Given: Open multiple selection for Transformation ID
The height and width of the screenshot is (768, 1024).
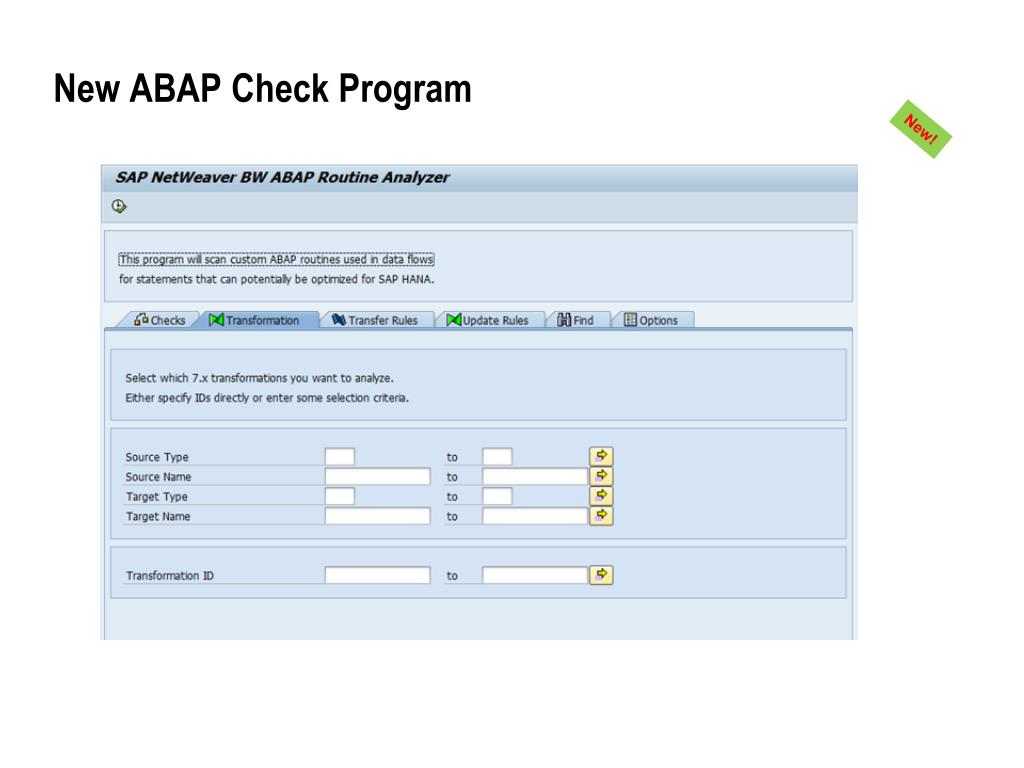Looking at the screenshot, I should (x=601, y=575).
